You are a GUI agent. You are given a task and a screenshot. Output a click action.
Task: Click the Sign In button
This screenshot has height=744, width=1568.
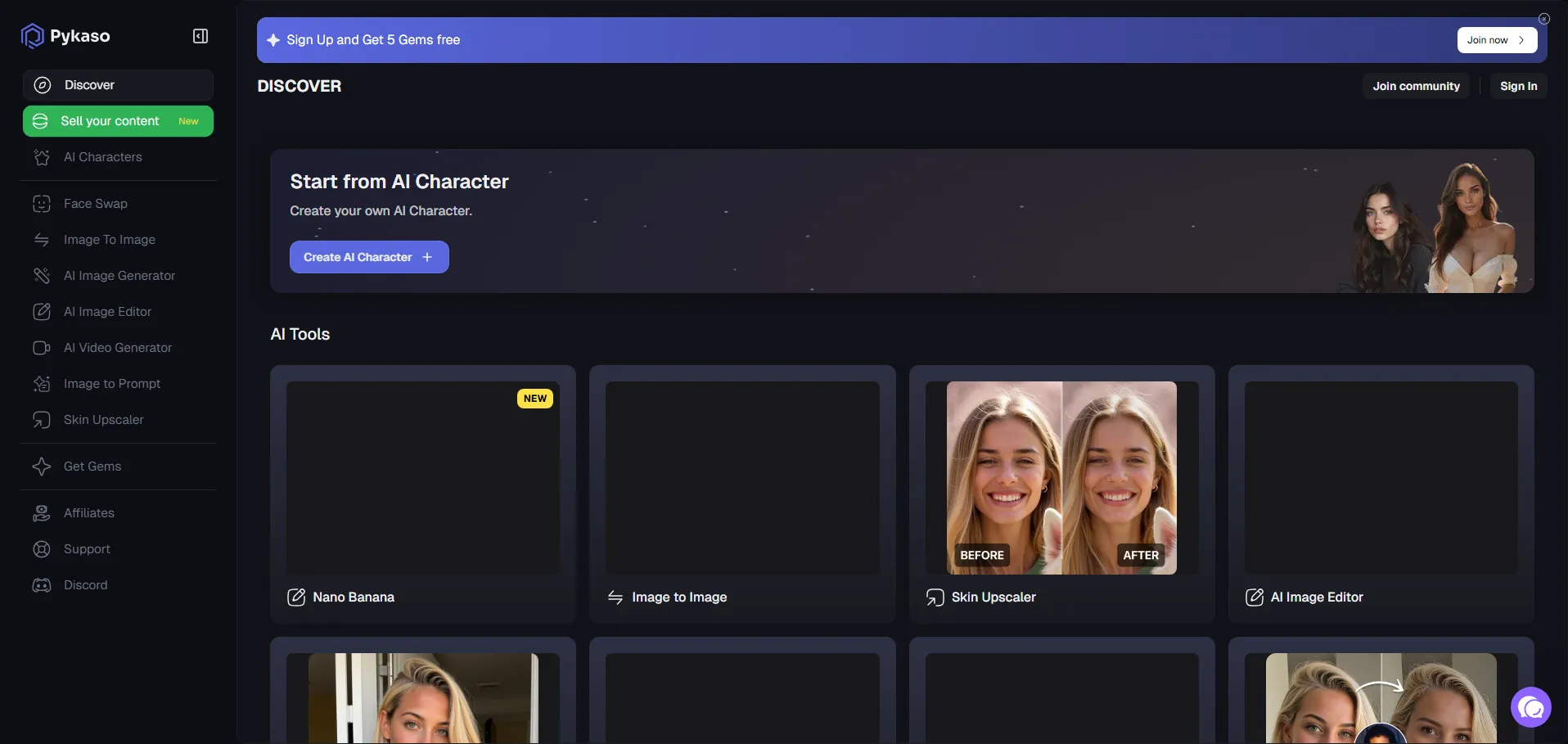tap(1518, 86)
